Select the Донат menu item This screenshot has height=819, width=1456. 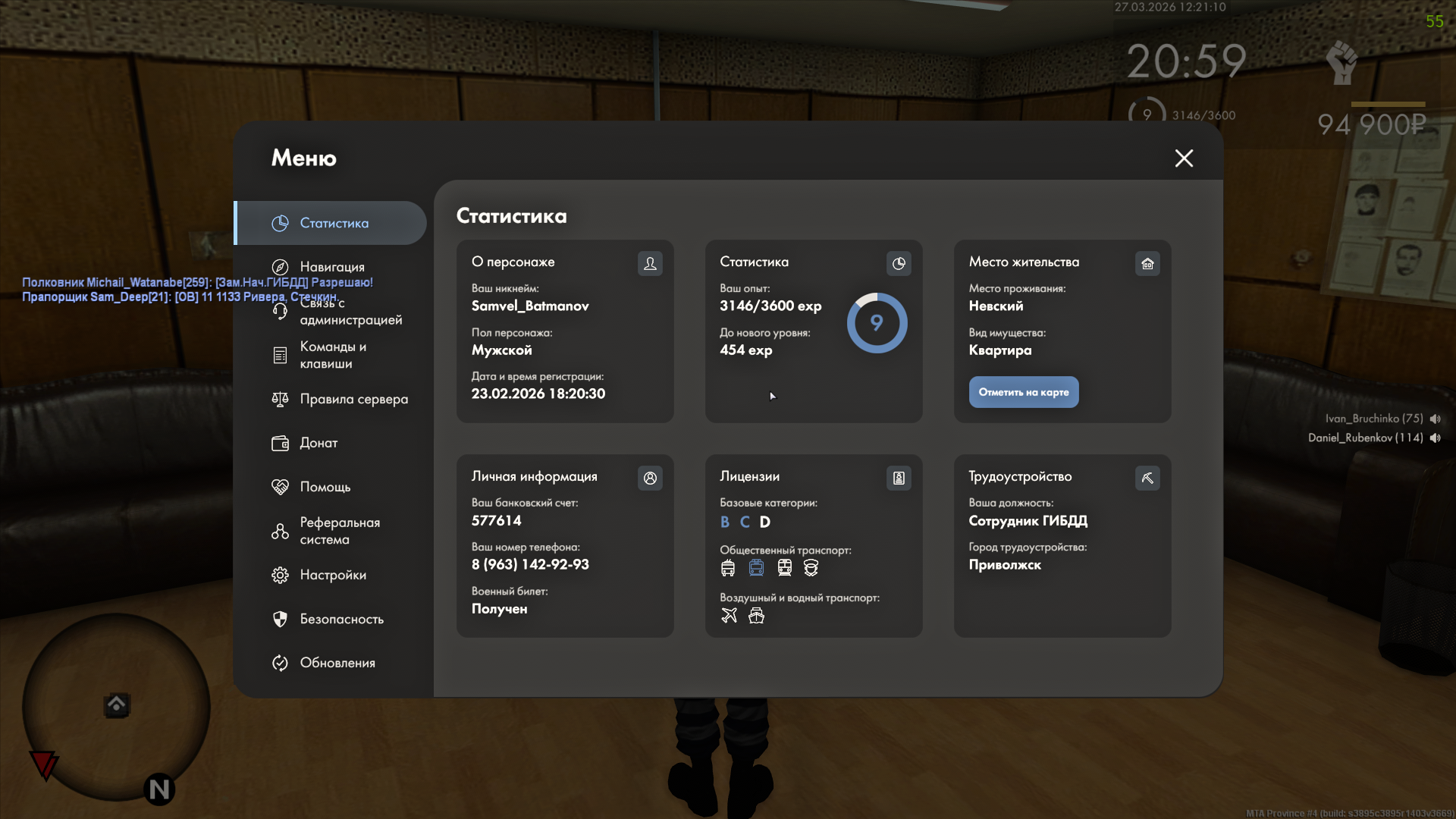(x=318, y=443)
